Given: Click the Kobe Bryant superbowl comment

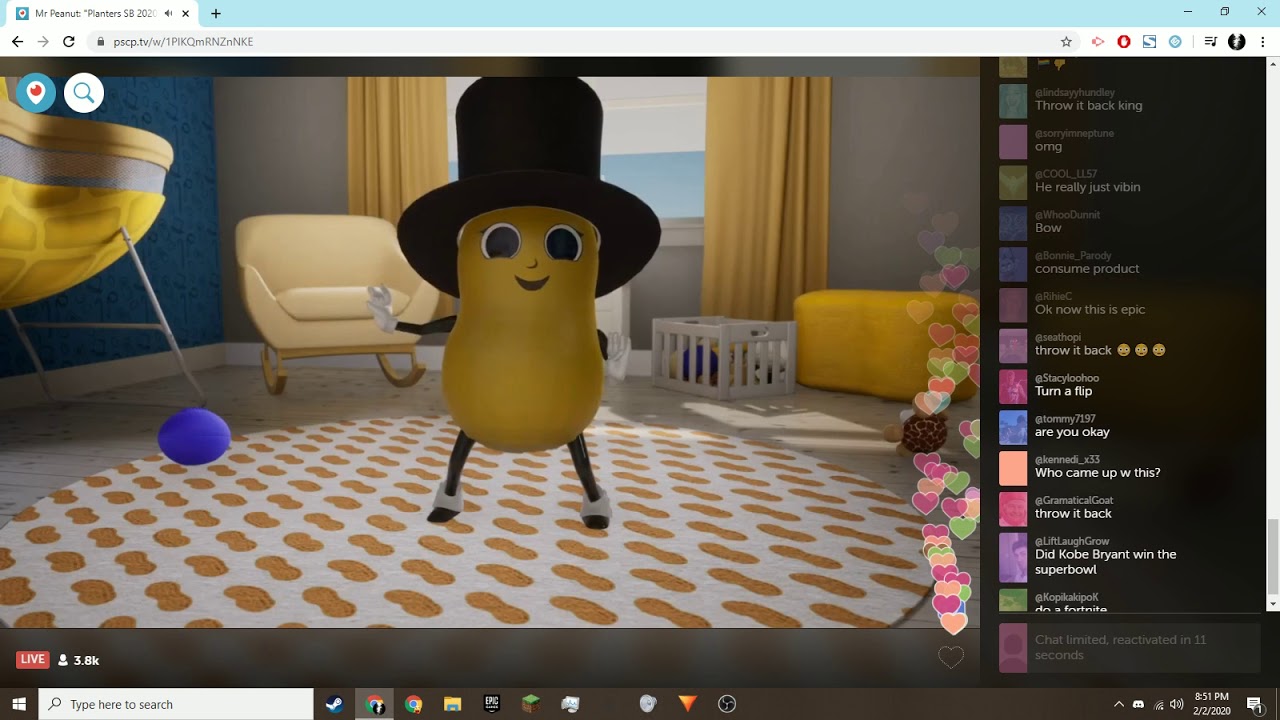Looking at the screenshot, I should pos(1106,562).
